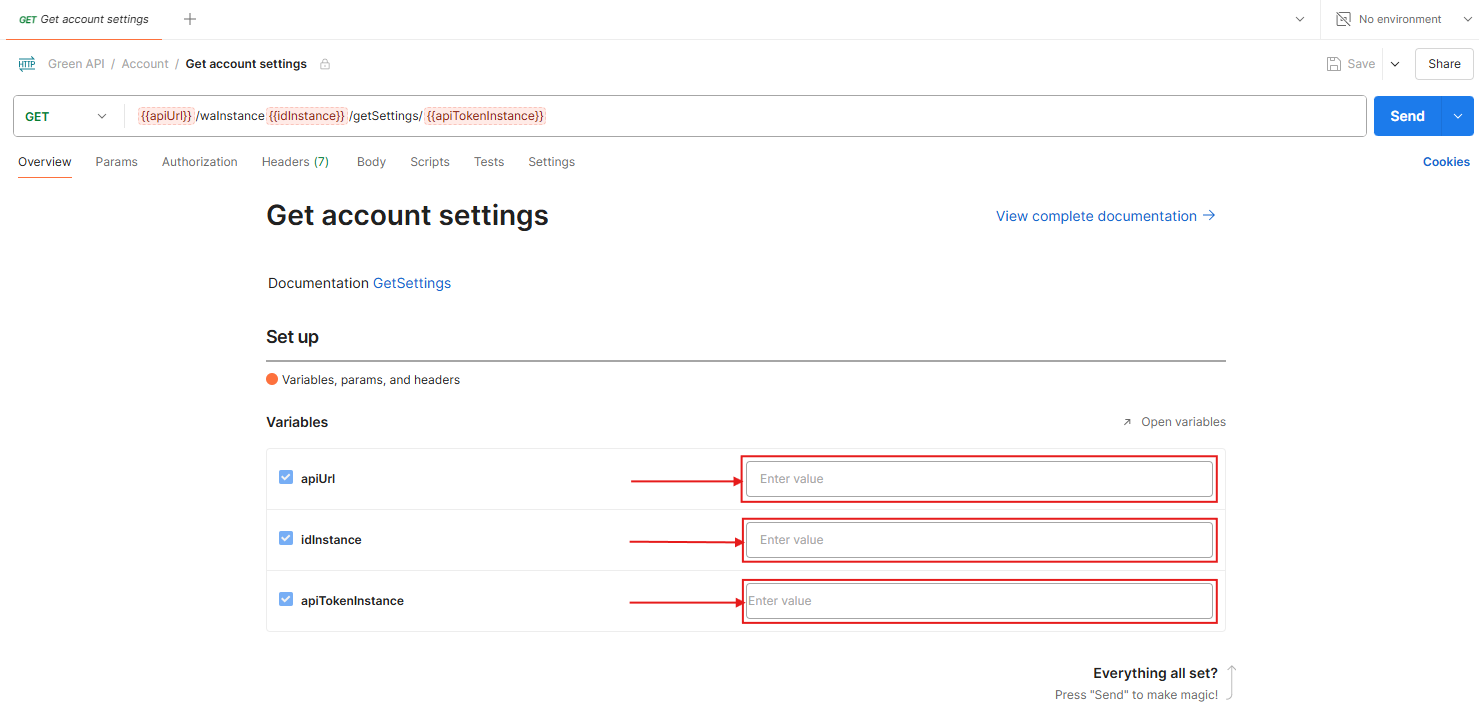
Task: Click the Save disk icon
Action: click(1334, 64)
